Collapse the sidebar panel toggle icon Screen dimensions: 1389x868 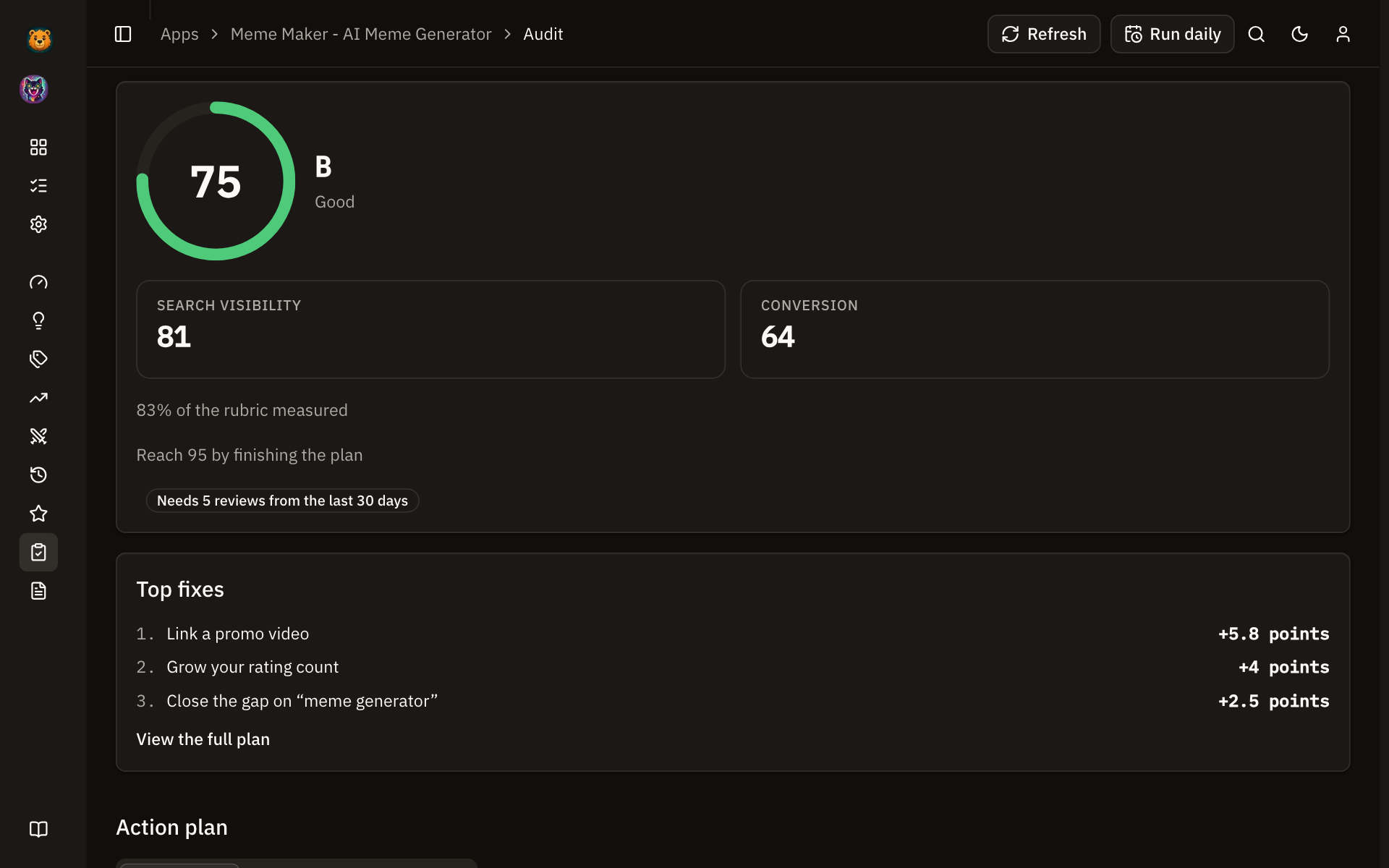[123, 34]
